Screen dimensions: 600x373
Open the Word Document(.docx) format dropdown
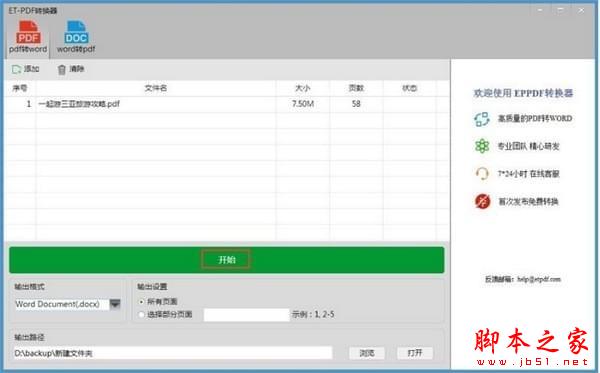115,304
